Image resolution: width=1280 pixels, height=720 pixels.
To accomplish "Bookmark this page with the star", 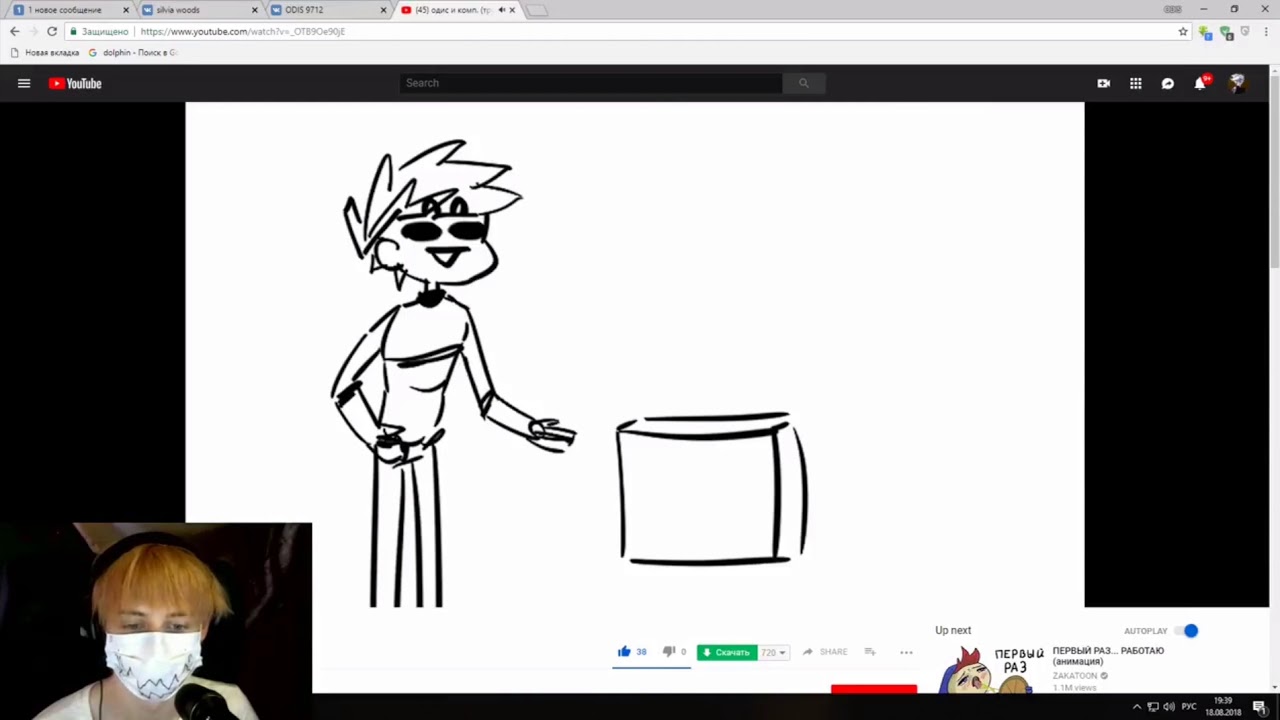I will click(x=1183, y=31).
